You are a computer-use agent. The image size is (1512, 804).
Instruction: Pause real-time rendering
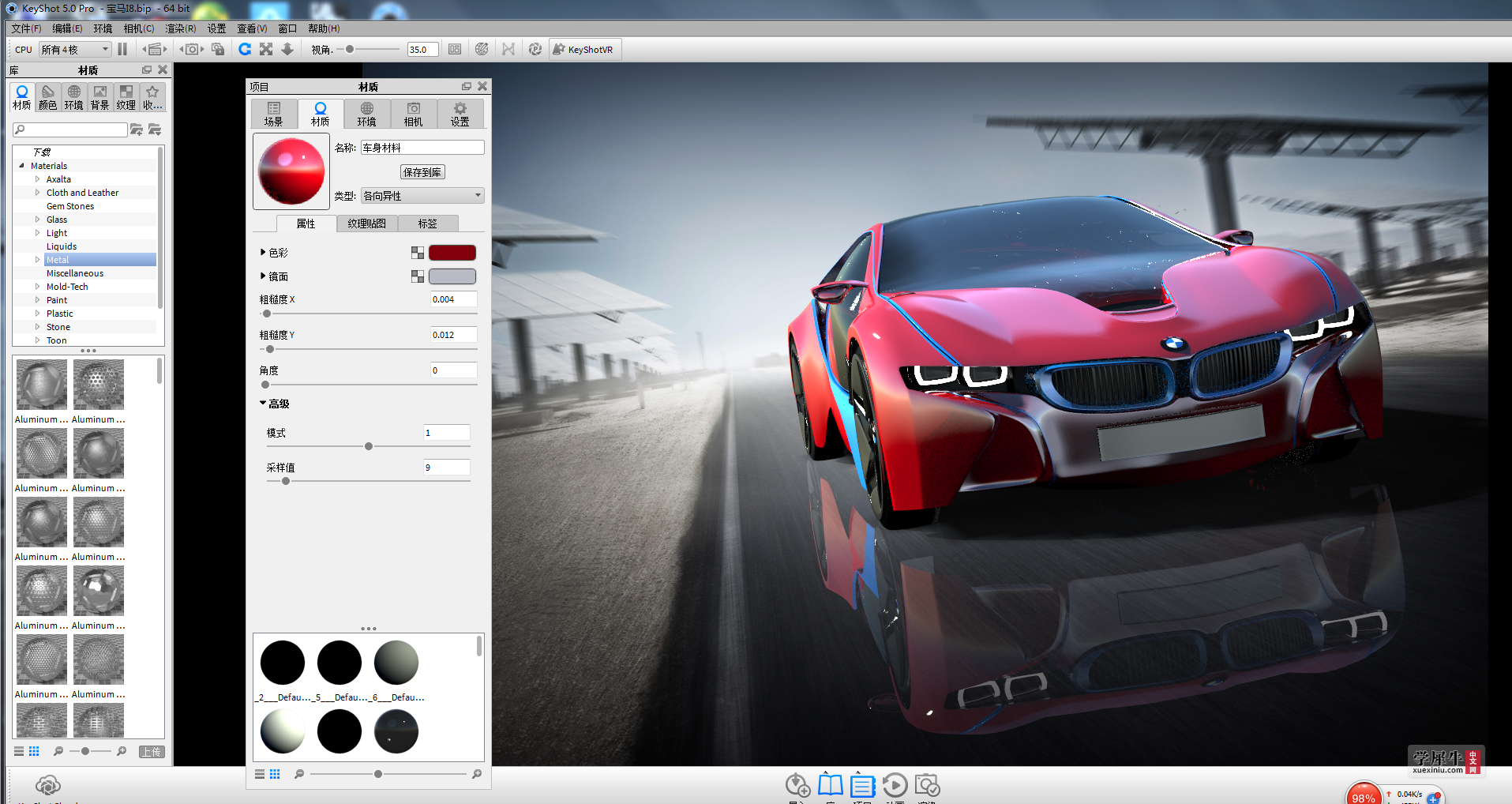pyautogui.click(x=122, y=49)
